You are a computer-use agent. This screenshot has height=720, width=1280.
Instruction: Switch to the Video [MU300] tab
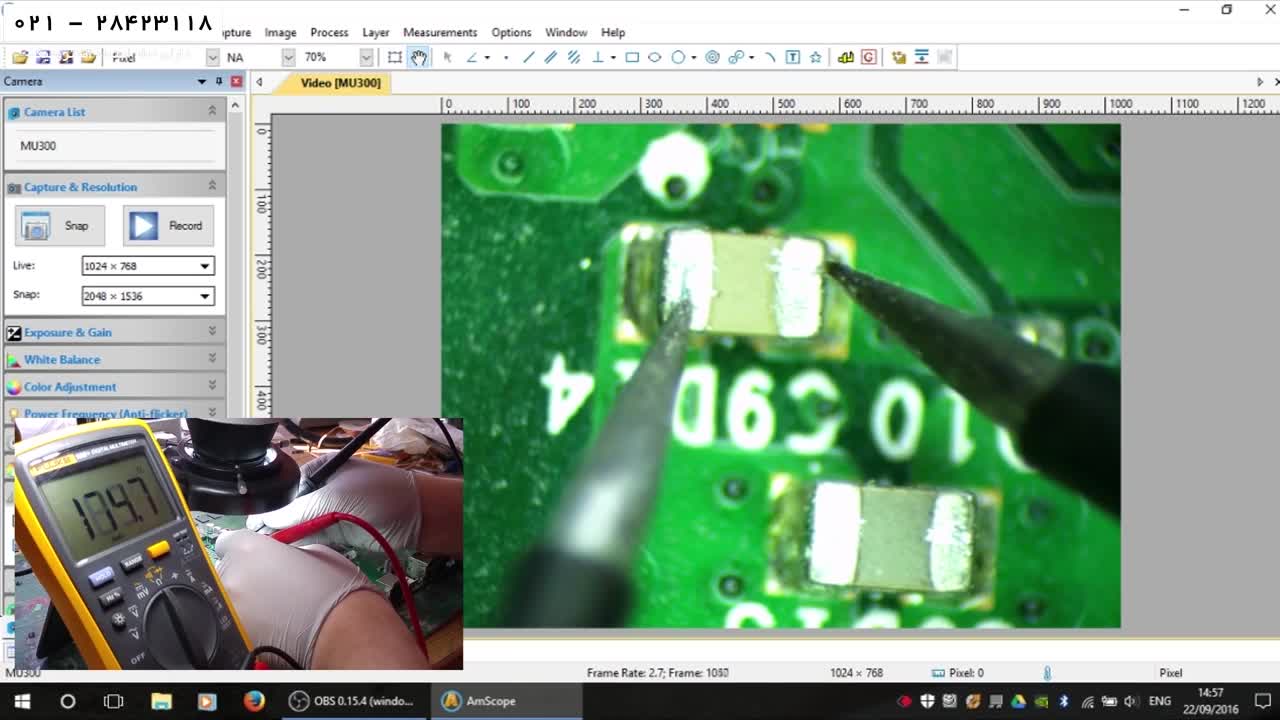point(341,83)
